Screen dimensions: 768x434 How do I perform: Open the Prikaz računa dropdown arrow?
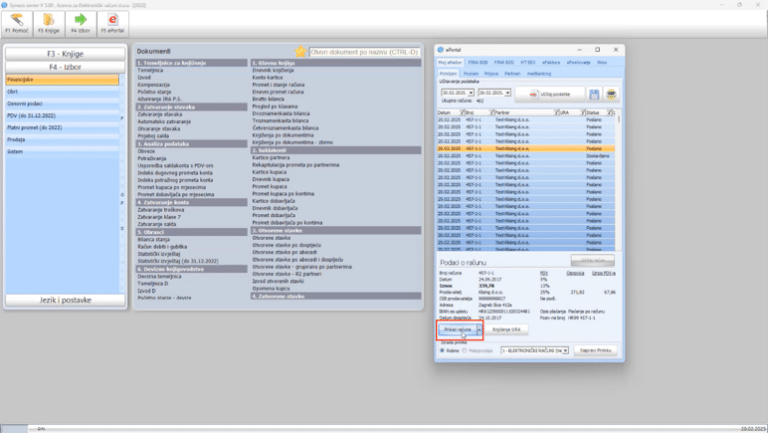coord(480,328)
